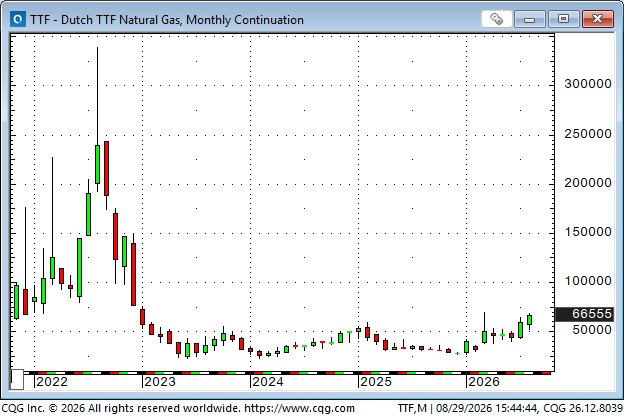Click the 300000 price axis label
This screenshot has height=416, width=624.
588,84
